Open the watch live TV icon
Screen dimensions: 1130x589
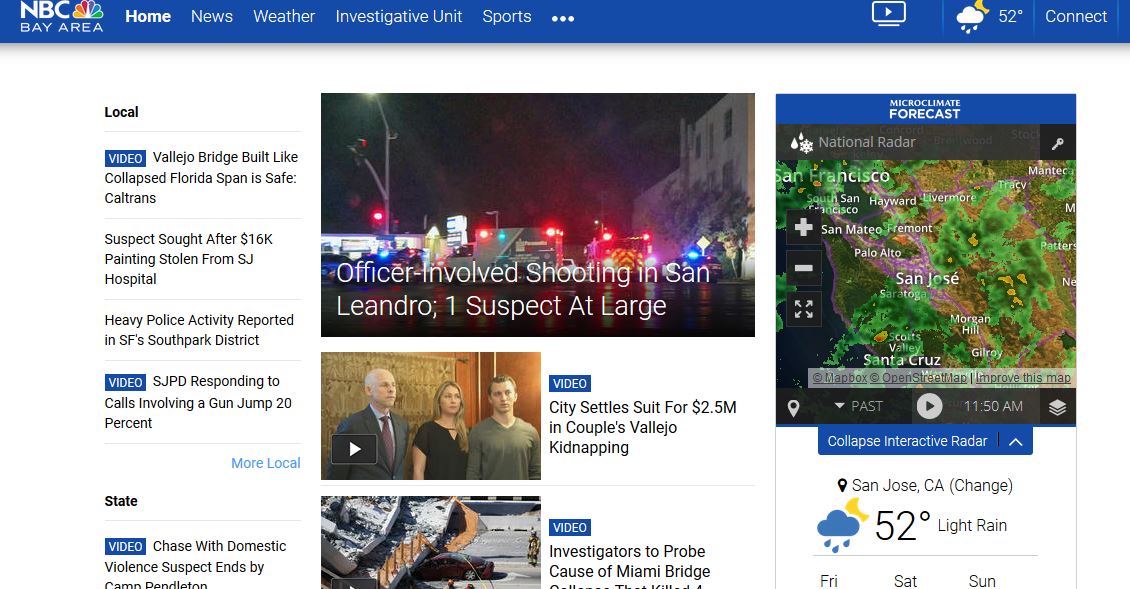click(889, 14)
